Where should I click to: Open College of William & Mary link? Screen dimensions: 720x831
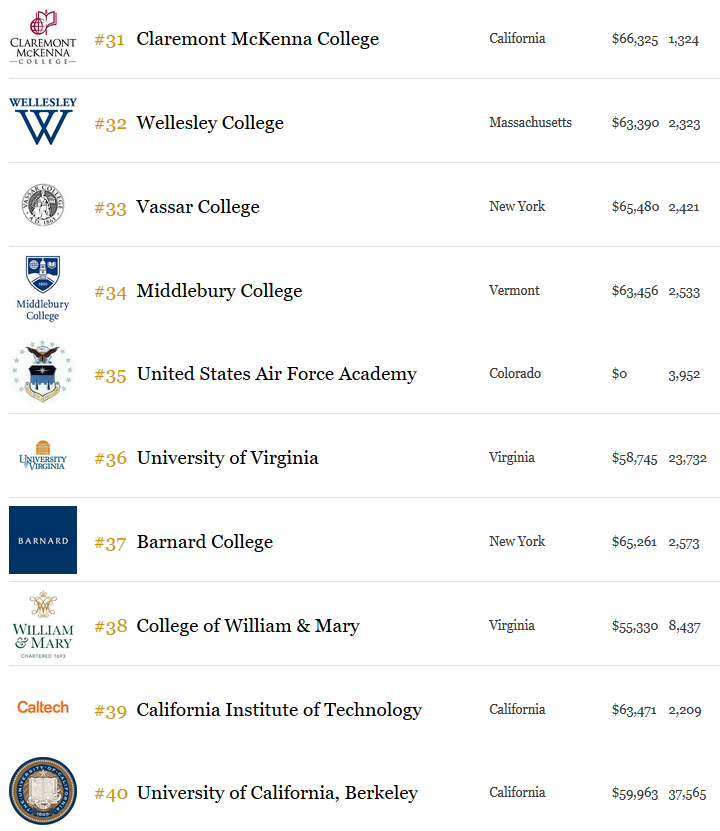coord(248,625)
